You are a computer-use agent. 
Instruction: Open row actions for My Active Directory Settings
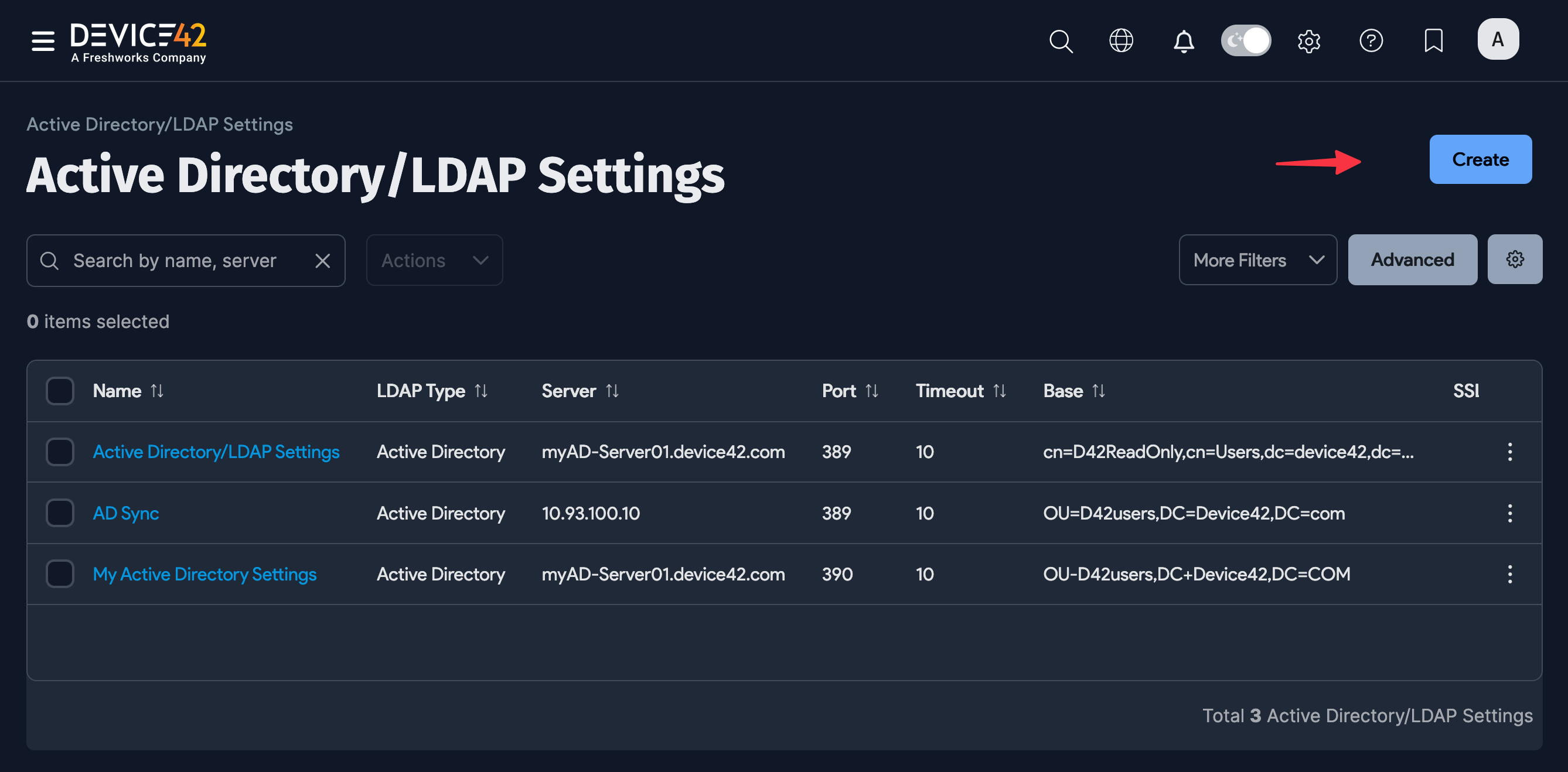coord(1509,573)
